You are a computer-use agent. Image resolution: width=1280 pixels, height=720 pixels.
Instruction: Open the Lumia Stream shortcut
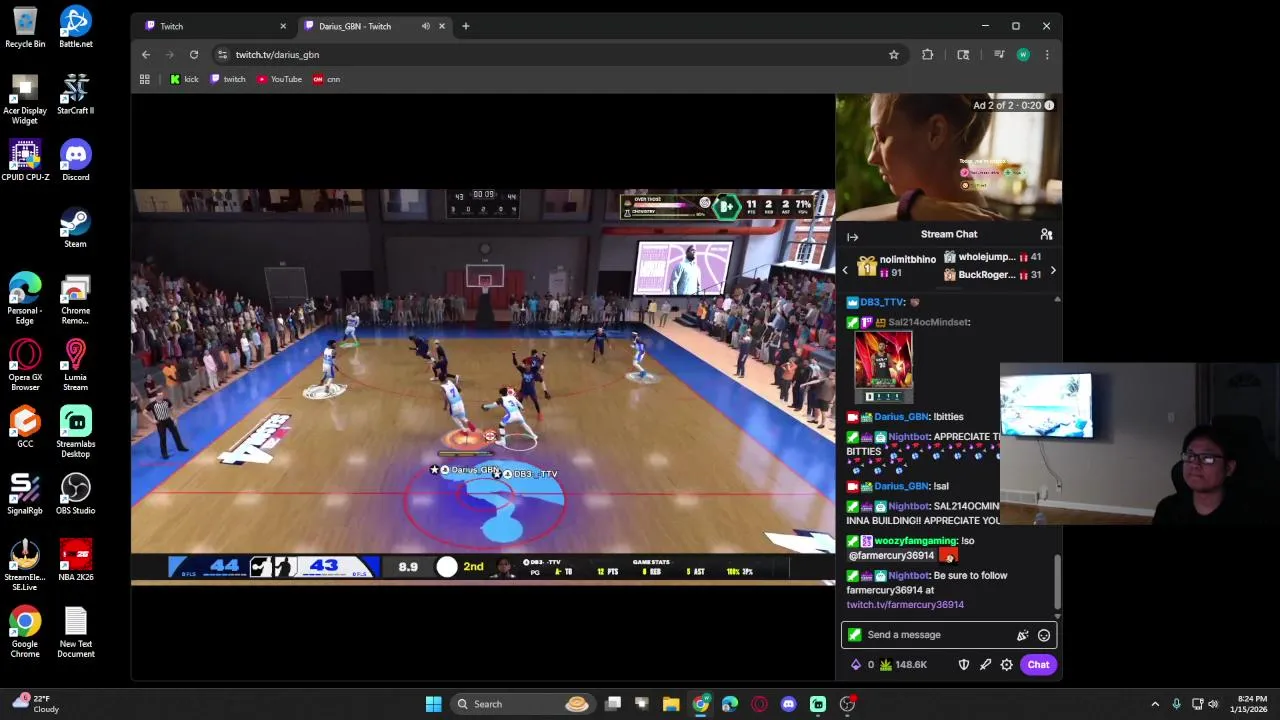pyautogui.click(x=75, y=365)
